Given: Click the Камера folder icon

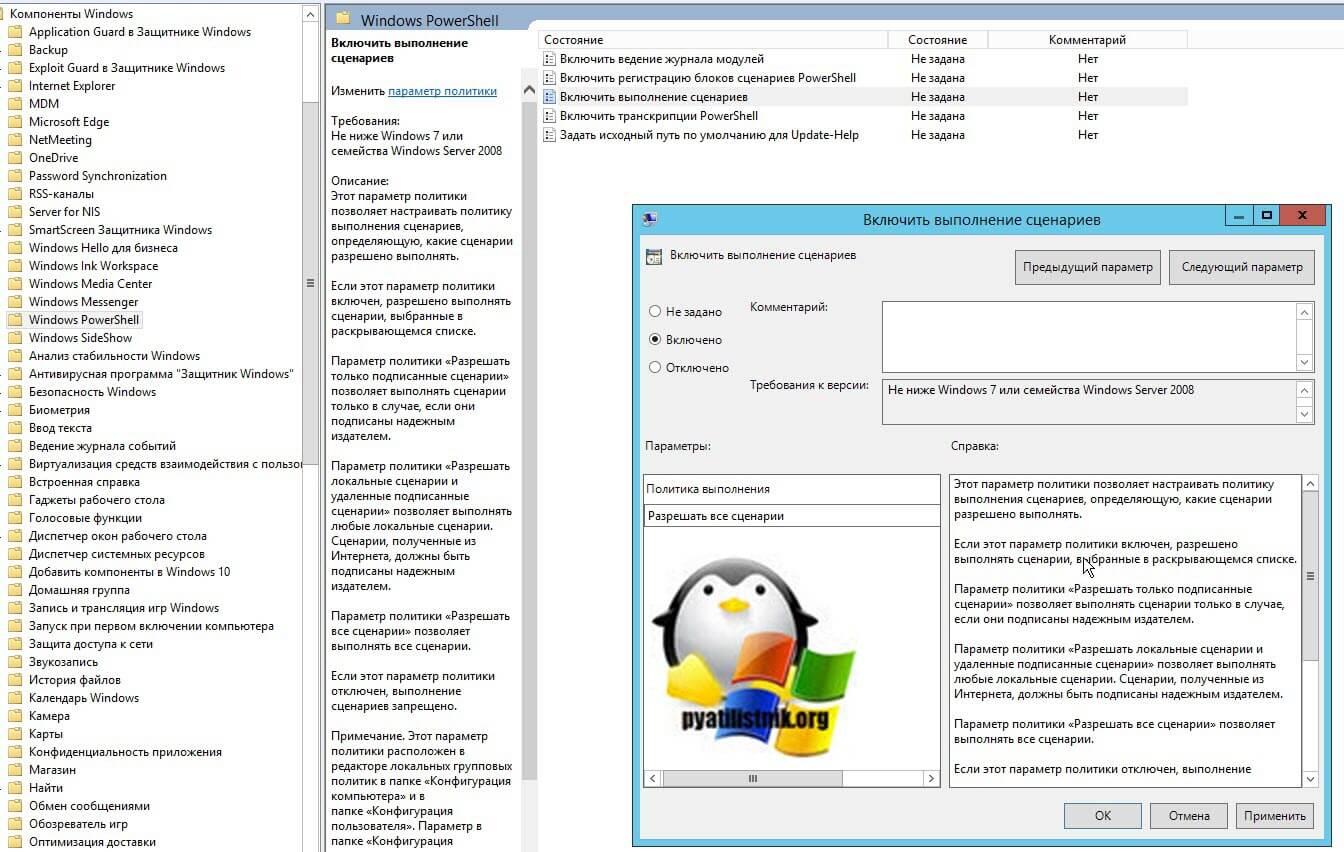Looking at the screenshot, I should (14, 716).
